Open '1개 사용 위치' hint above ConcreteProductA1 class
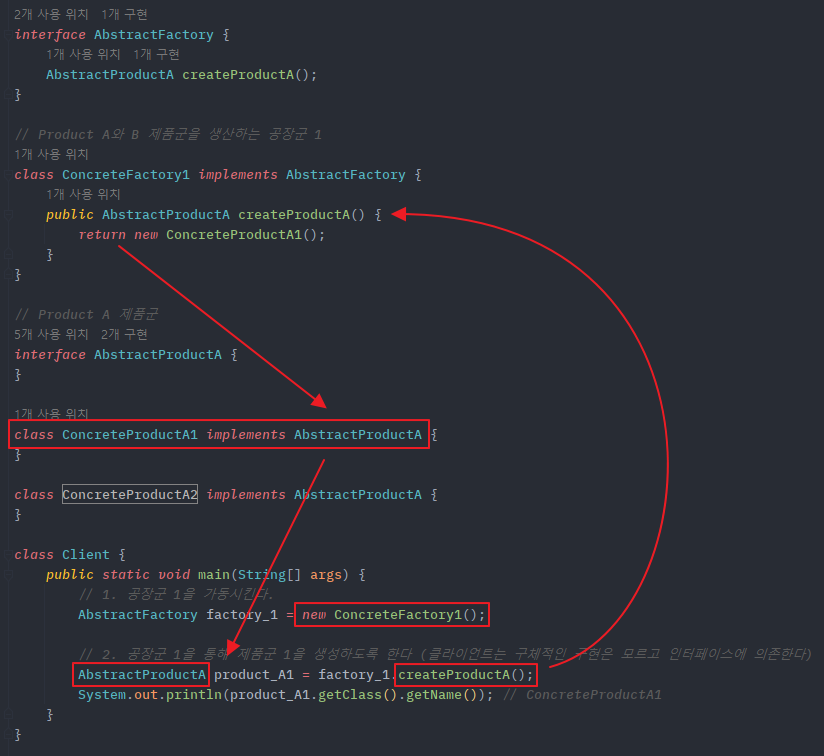 (x=51, y=414)
